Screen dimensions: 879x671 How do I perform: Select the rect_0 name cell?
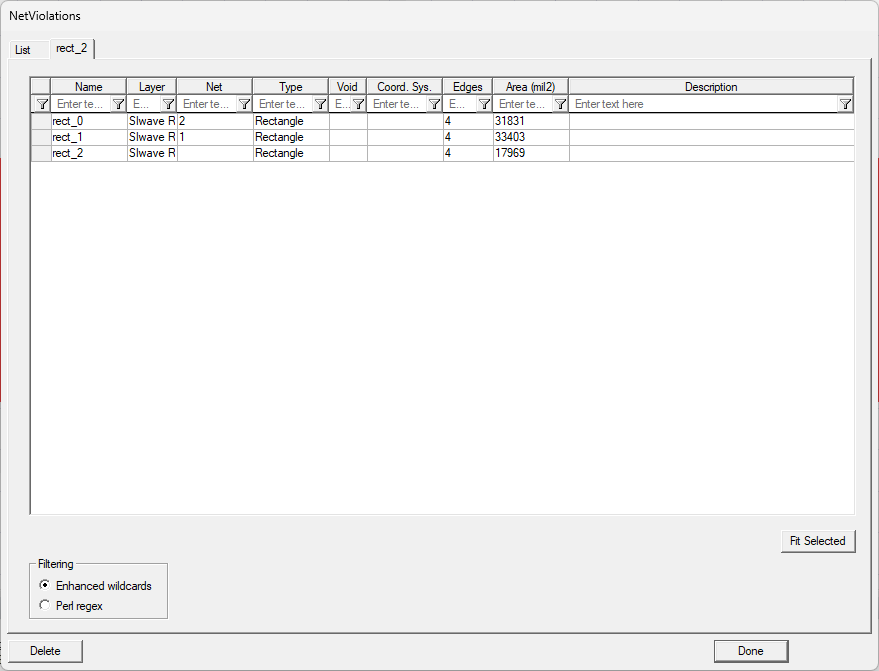pyautogui.click(x=89, y=121)
